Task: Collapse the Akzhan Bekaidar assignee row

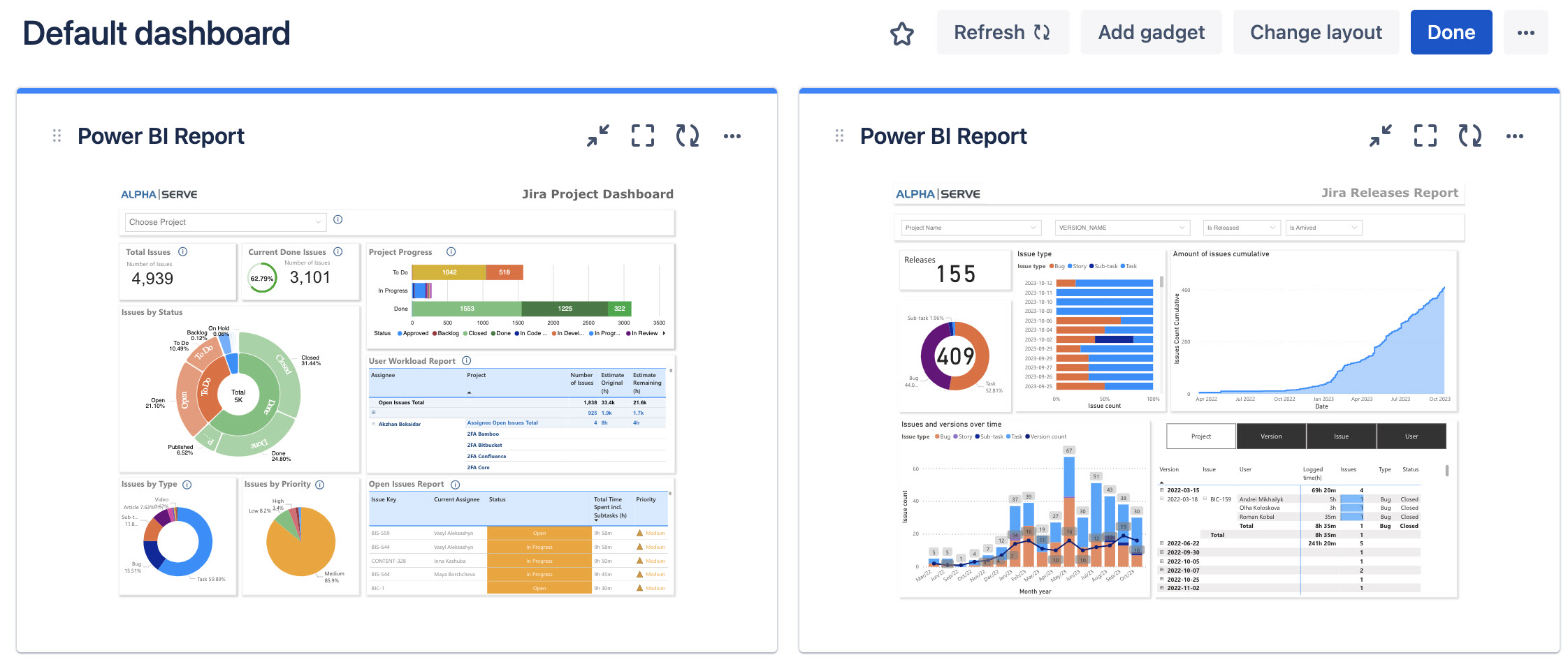Action: [374, 424]
